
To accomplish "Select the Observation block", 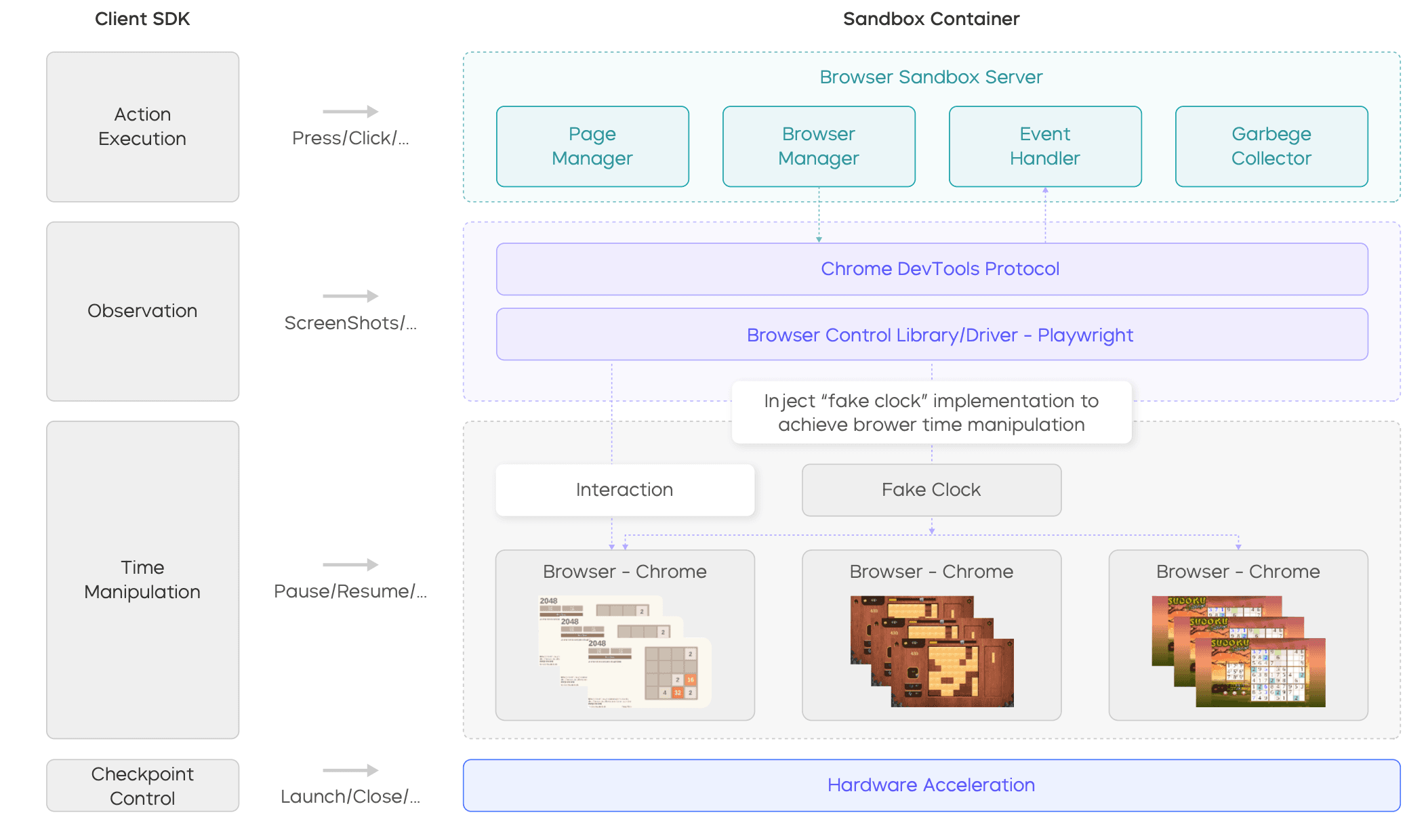I will click(142, 311).
